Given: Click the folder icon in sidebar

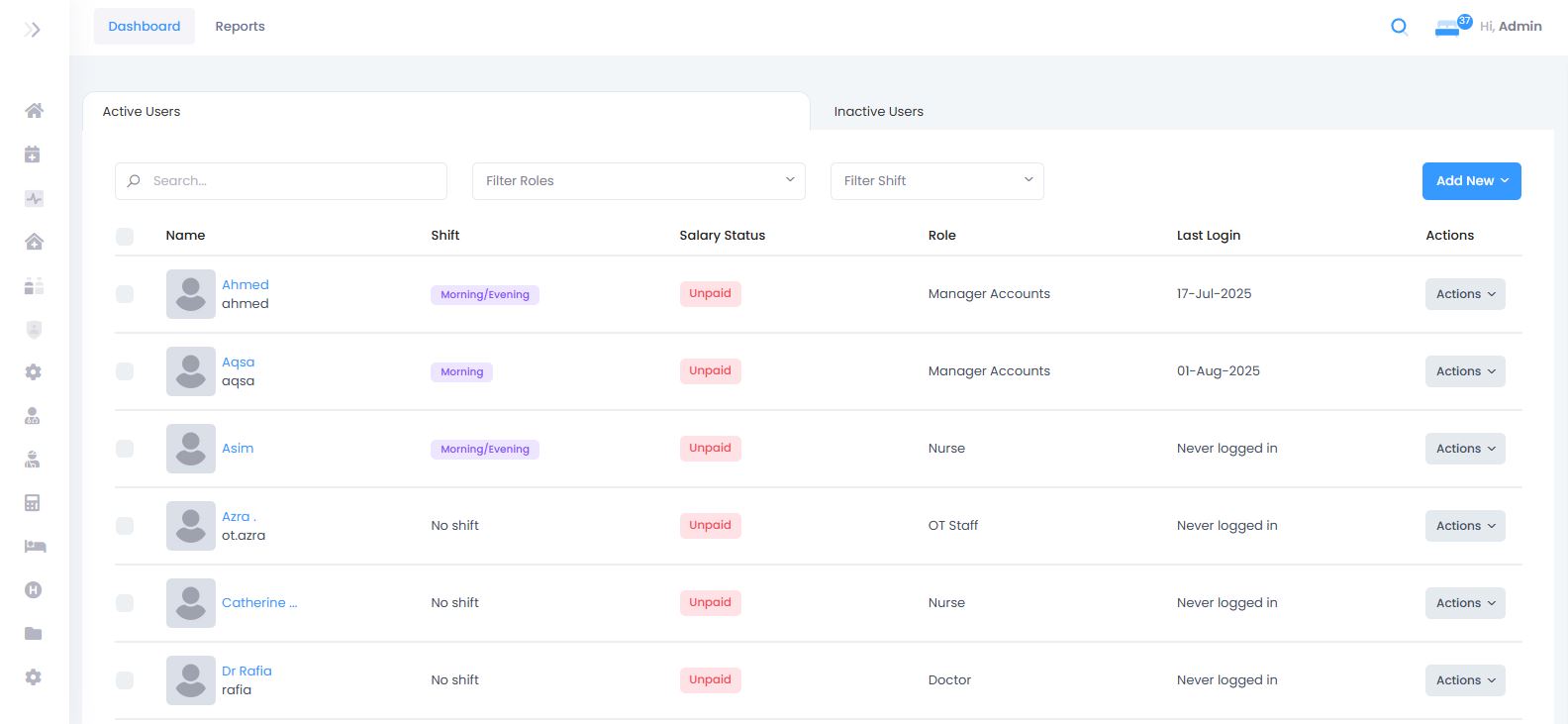Looking at the screenshot, I should pos(34,633).
